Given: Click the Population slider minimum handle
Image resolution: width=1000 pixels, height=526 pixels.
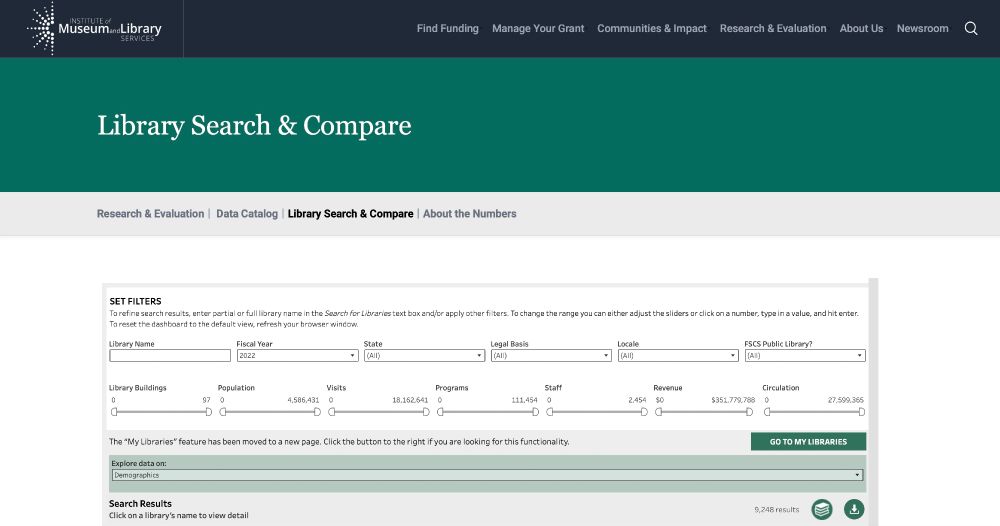Looking at the screenshot, I should pos(223,412).
